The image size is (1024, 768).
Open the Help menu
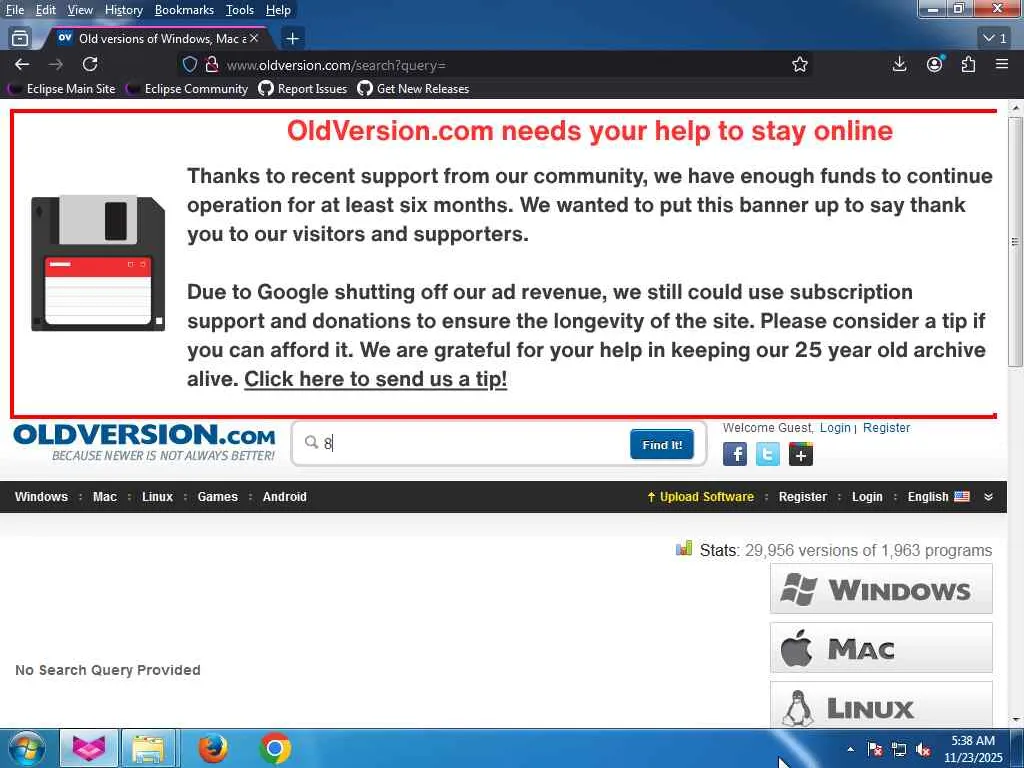coord(278,10)
